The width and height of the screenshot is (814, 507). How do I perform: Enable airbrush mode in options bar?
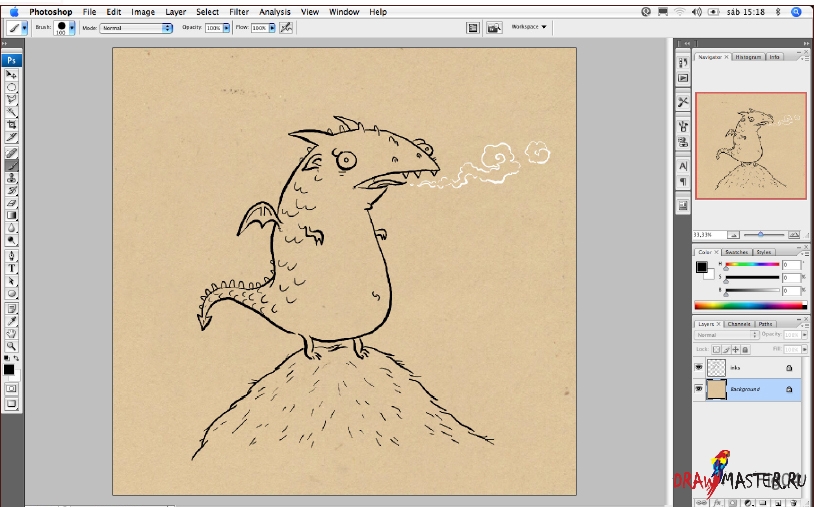[287, 28]
